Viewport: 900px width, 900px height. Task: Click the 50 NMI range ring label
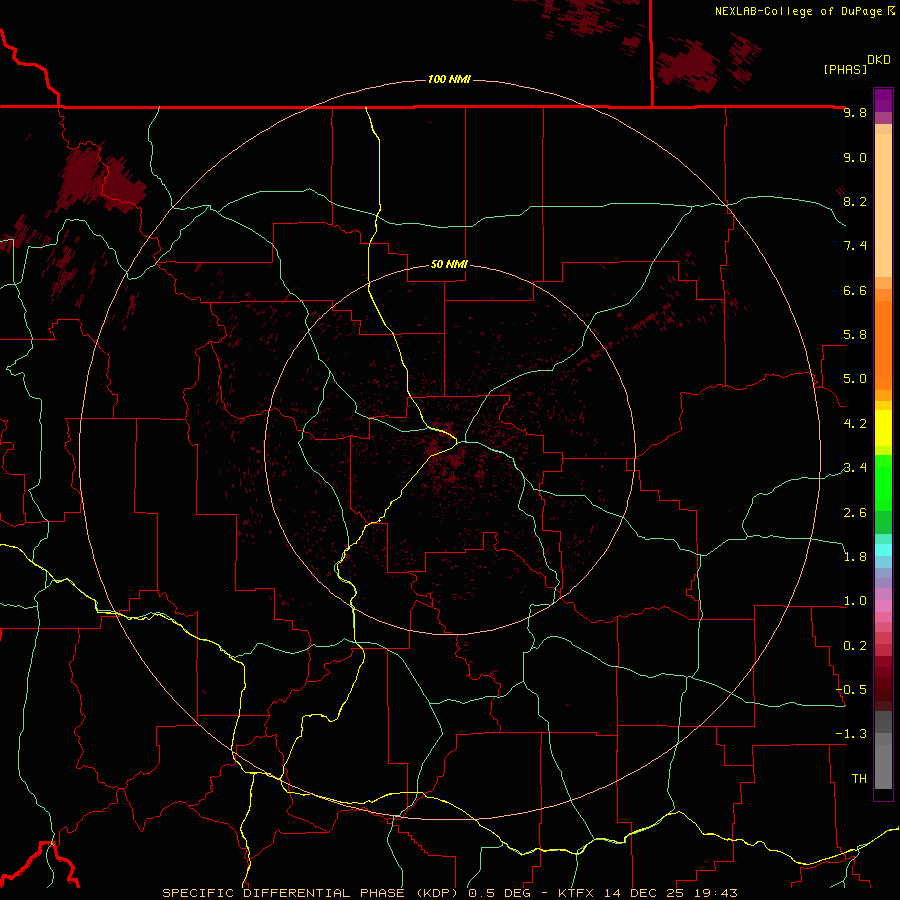point(449,264)
